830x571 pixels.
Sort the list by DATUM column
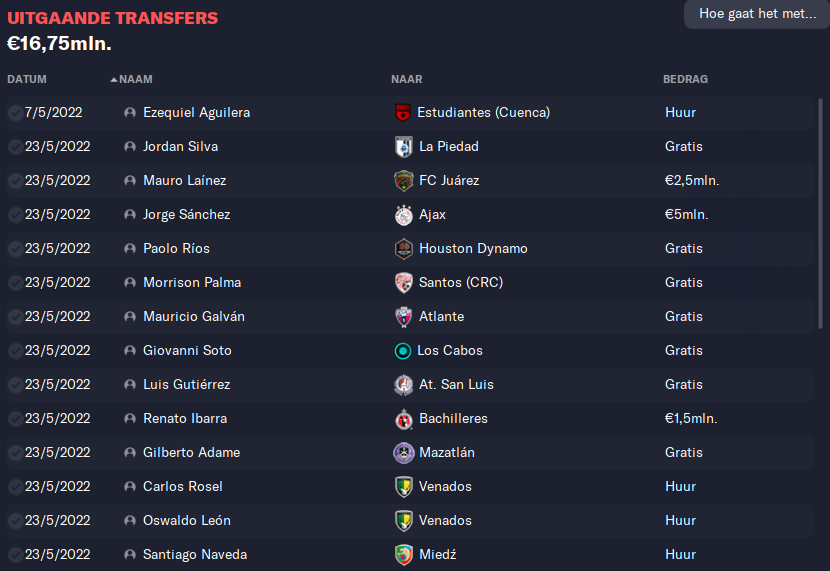[27, 79]
